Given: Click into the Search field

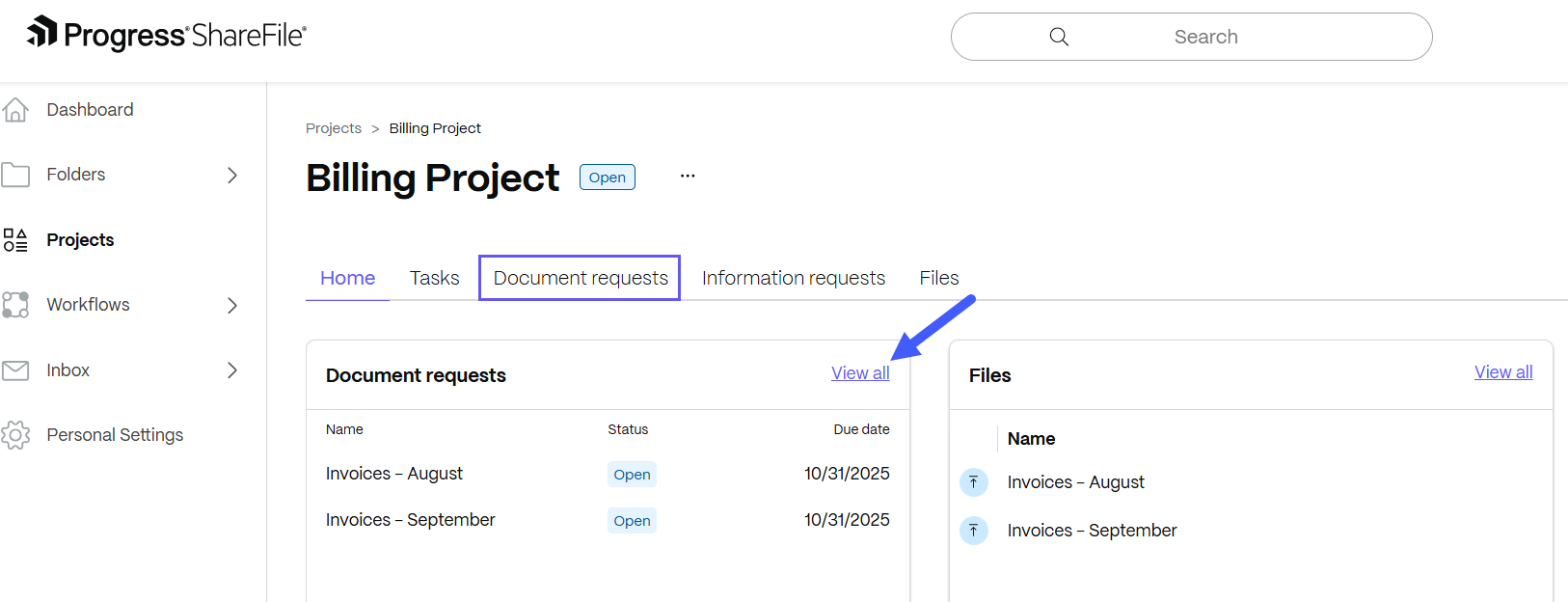Looking at the screenshot, I should (x=1205, y=37).
